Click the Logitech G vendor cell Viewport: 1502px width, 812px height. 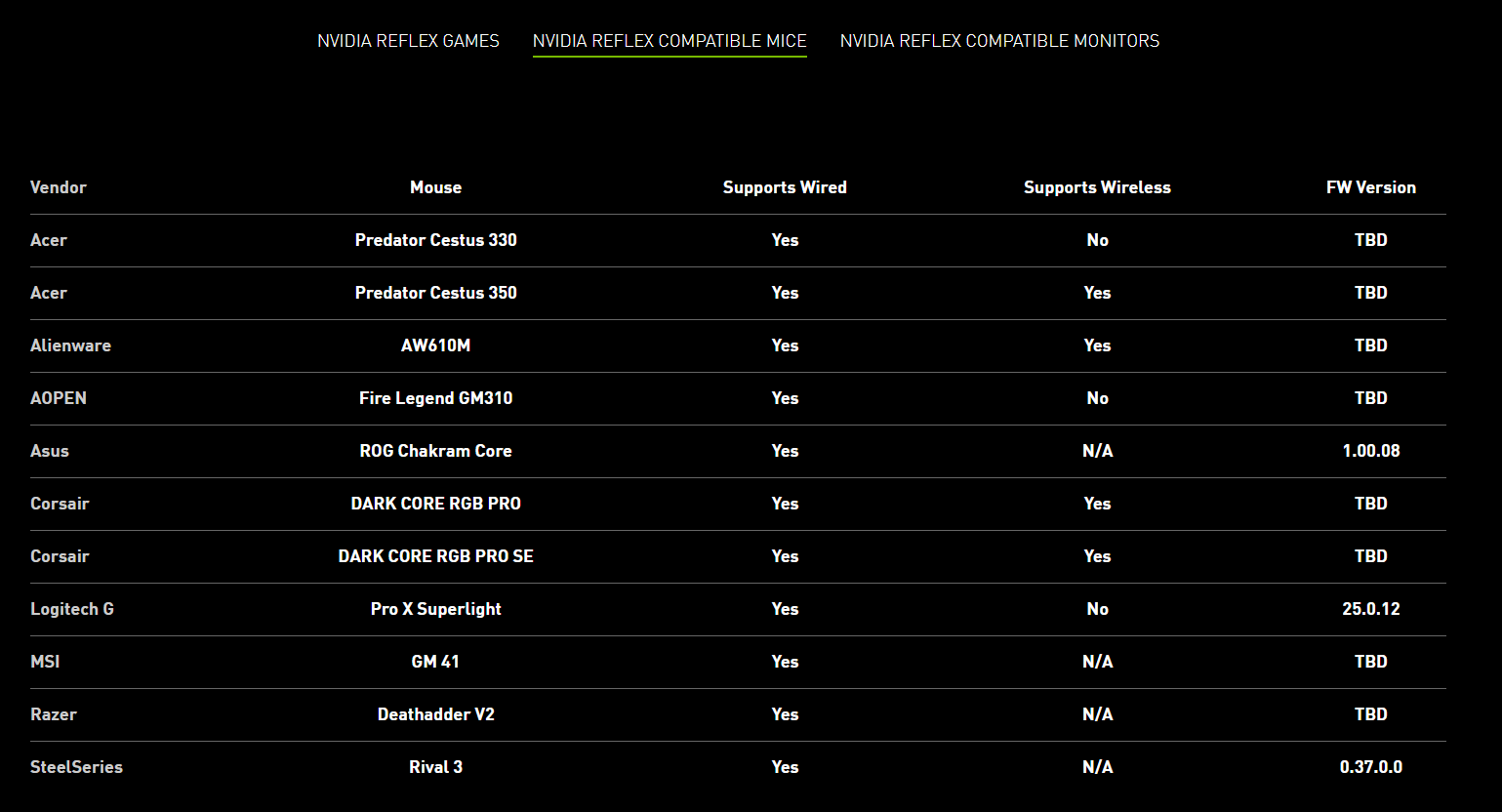tap(72, 609)
